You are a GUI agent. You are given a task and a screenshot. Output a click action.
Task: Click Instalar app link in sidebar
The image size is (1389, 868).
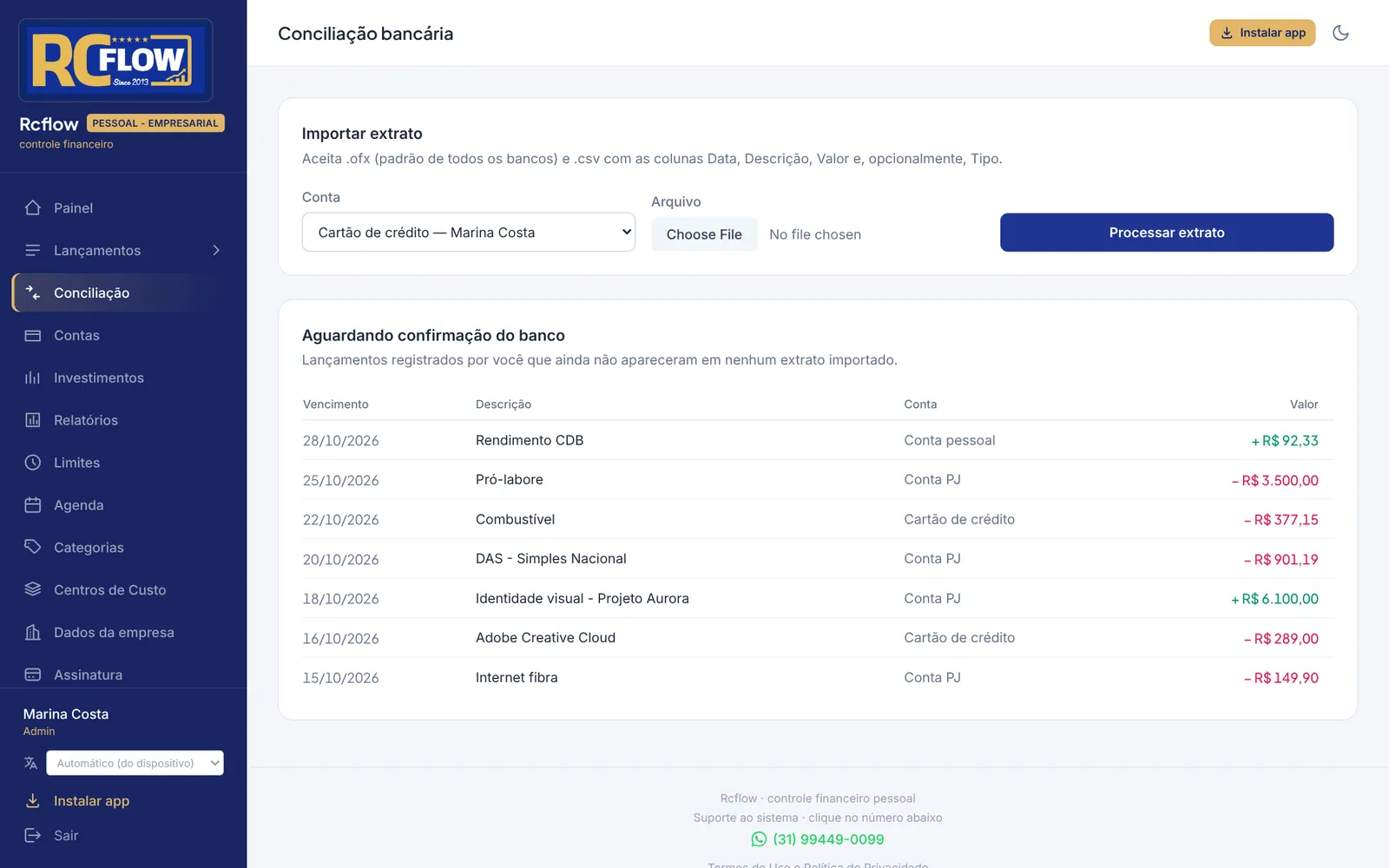(x=91, y=801)
